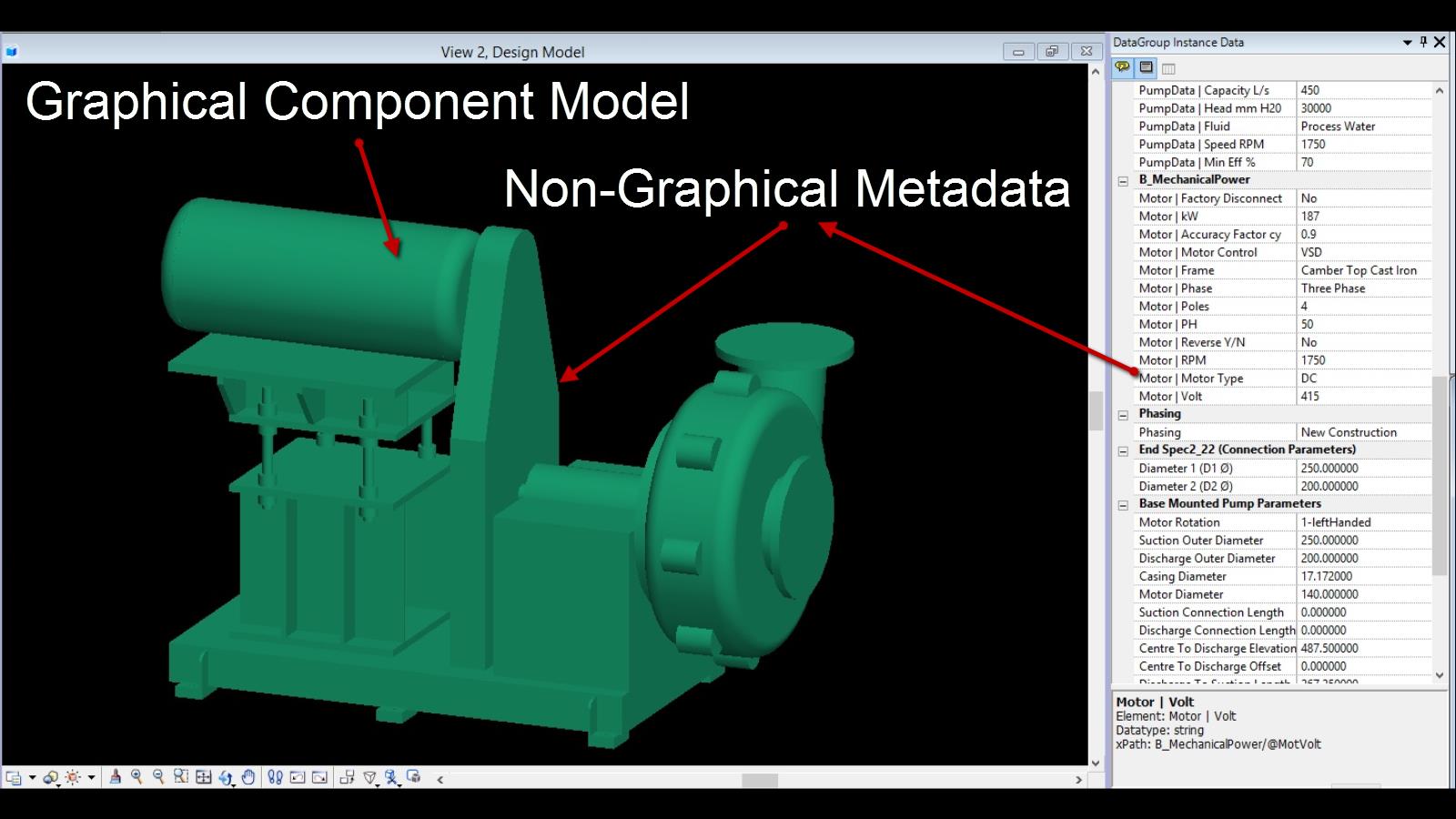Pin the DataGroup Instance Data panel
This screenshot has width=1456, height=819.
[x=1423, y=42]
